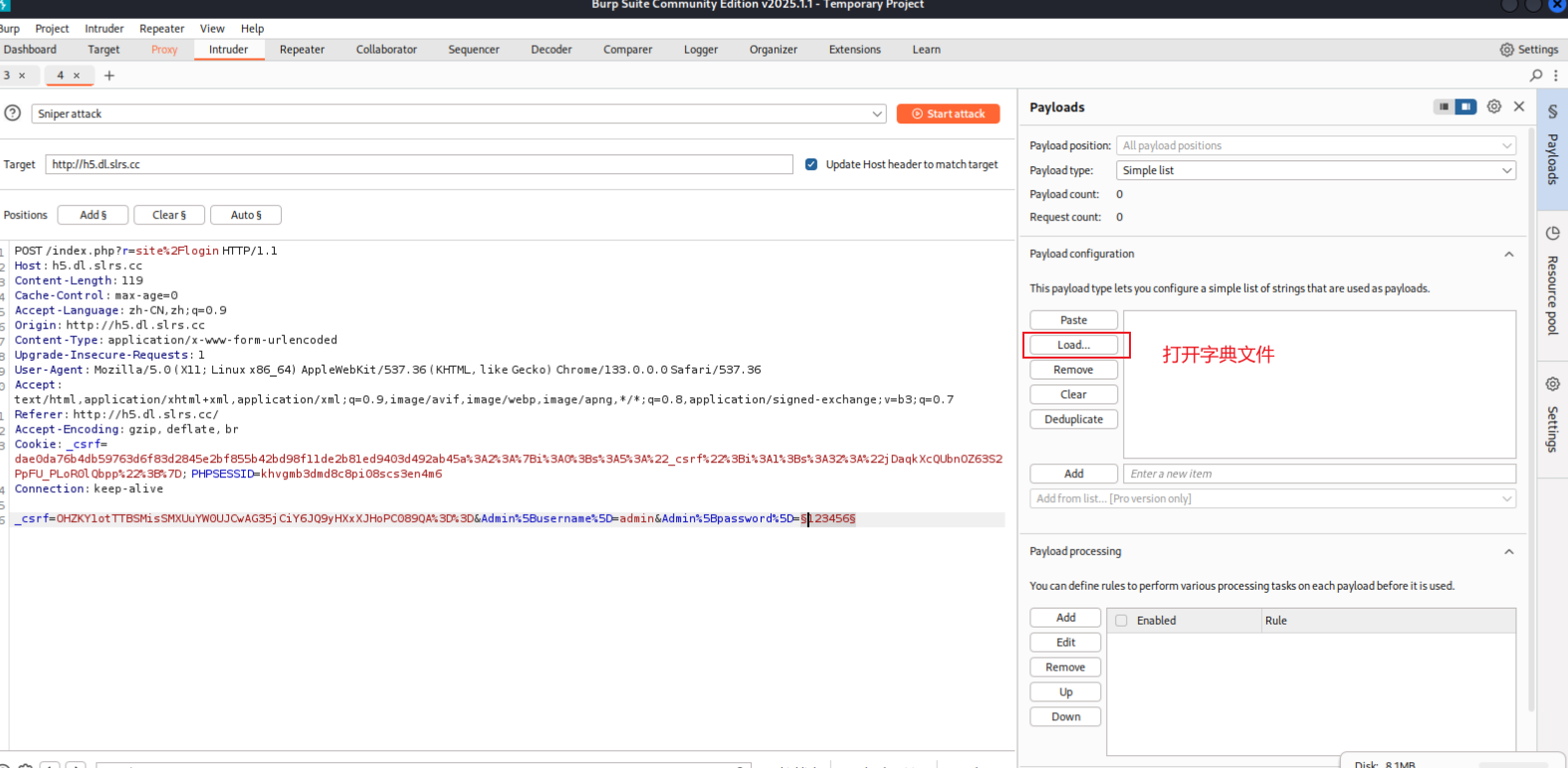Click the search magnifier icon
The image size is (1568, 768).
[1536, 76]
